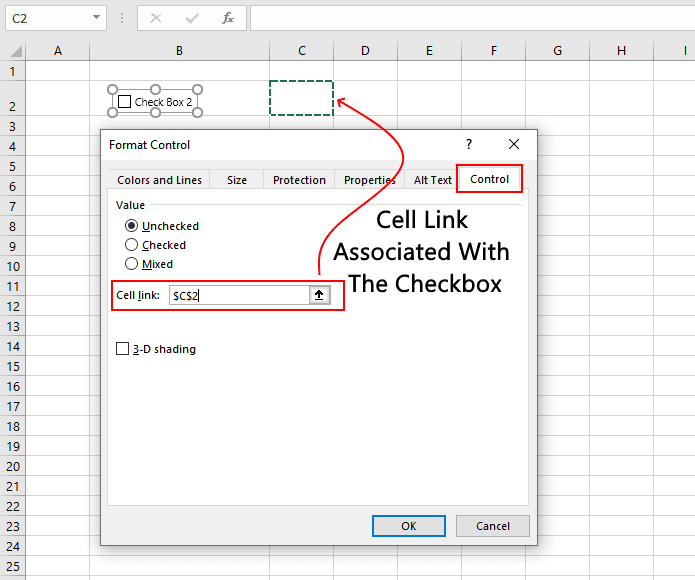Select row 15 header
695x580 pixels.
12,366
